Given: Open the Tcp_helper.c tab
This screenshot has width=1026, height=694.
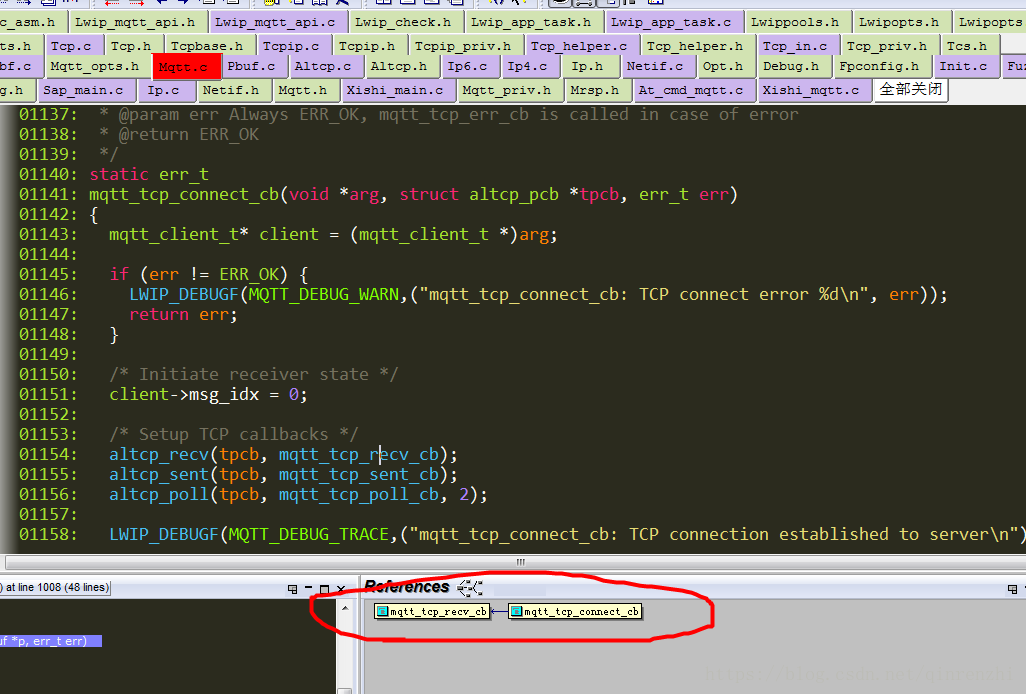Looking at the screenshot, I should 582,46.
